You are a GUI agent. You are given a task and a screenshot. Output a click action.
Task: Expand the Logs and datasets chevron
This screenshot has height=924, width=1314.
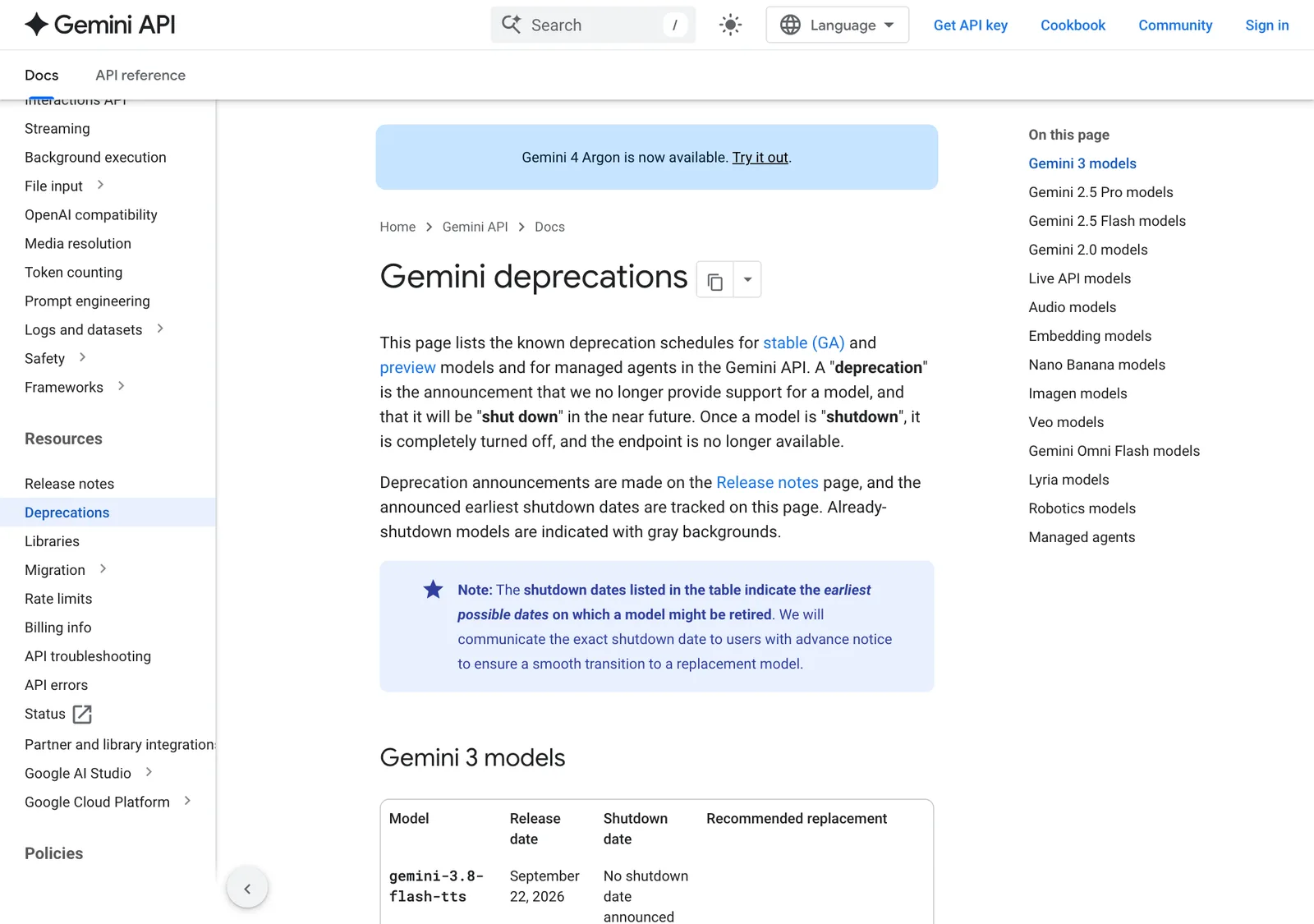click(160, 329)
